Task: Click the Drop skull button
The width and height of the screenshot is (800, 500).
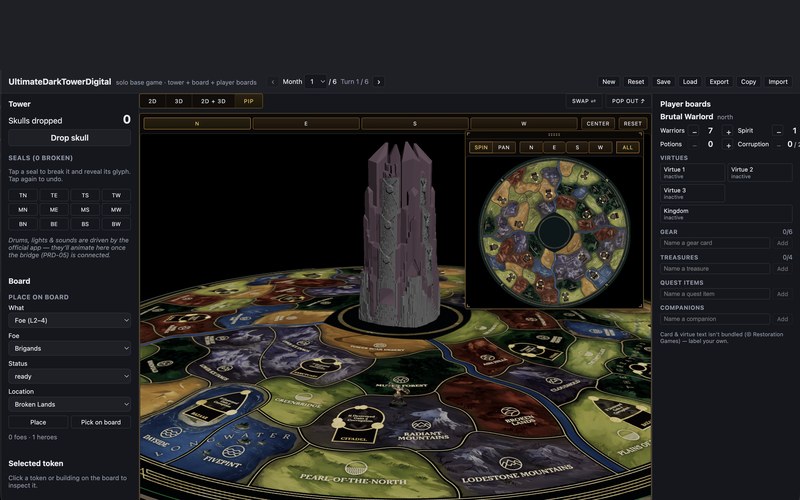Action: tap(69, 138)
